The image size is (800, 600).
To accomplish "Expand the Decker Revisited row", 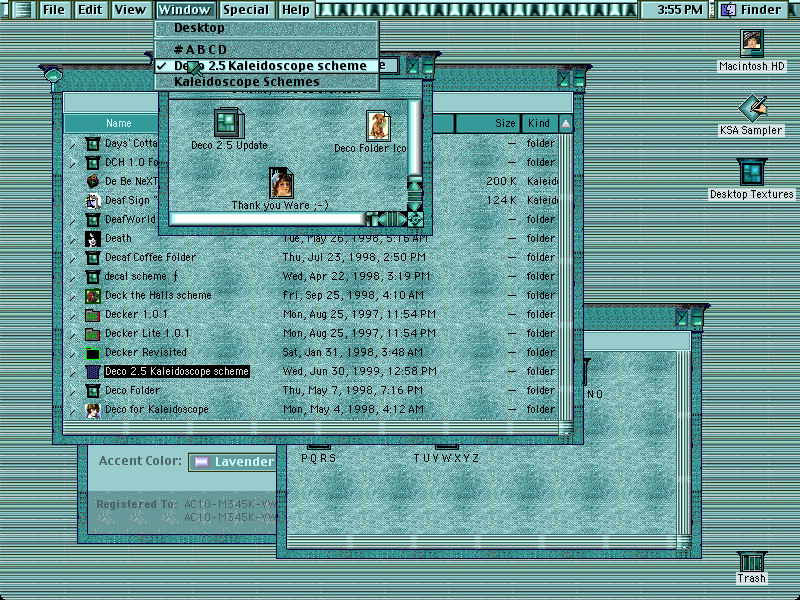I will tap(72, 353).
